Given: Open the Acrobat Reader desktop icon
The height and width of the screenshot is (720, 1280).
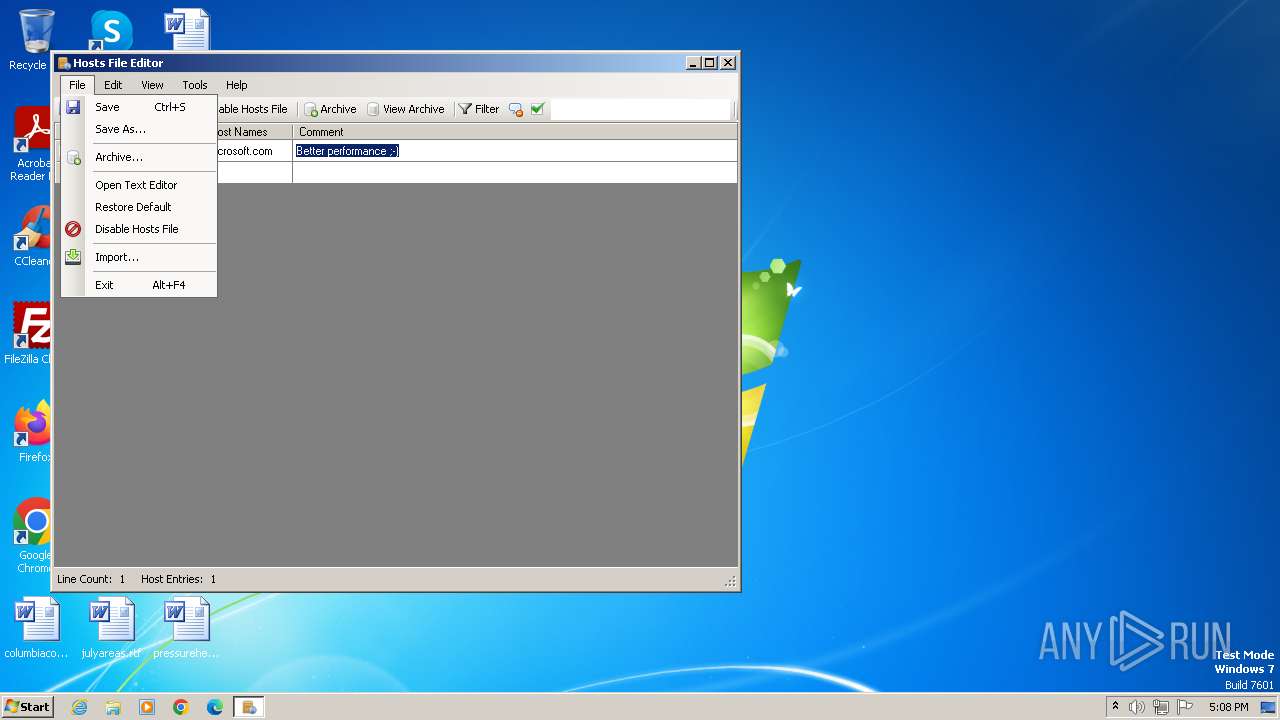Looking at the screenshot, I should 32,145.
